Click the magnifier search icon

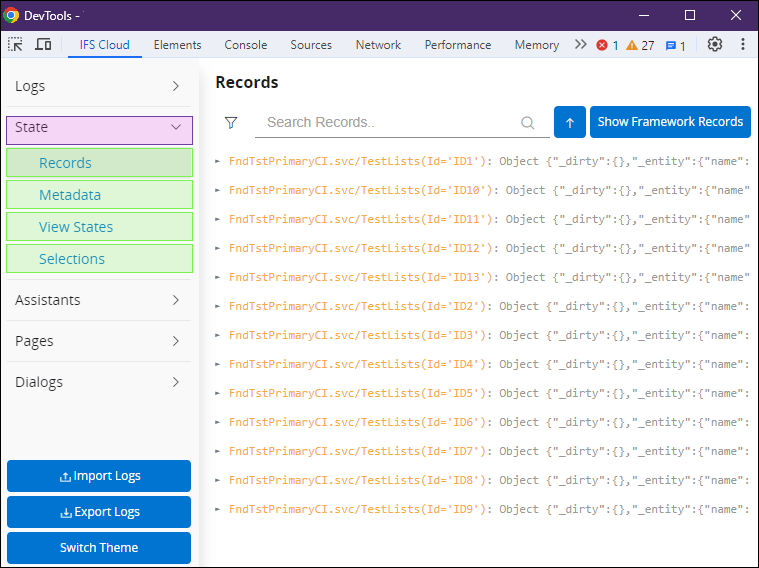pyautogui.click(x=527, y=123)
